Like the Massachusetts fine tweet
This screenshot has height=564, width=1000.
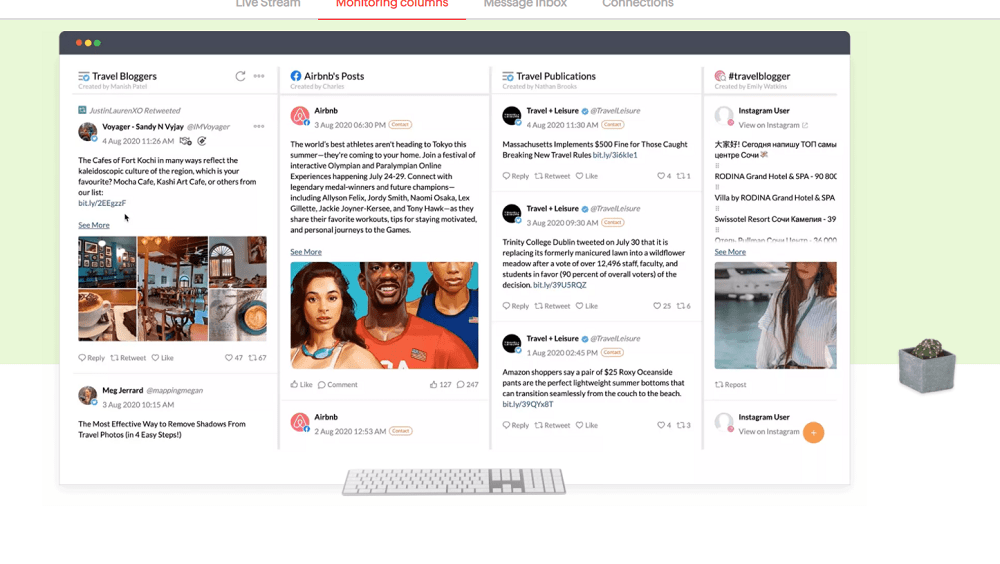click(x=587, y=176)
